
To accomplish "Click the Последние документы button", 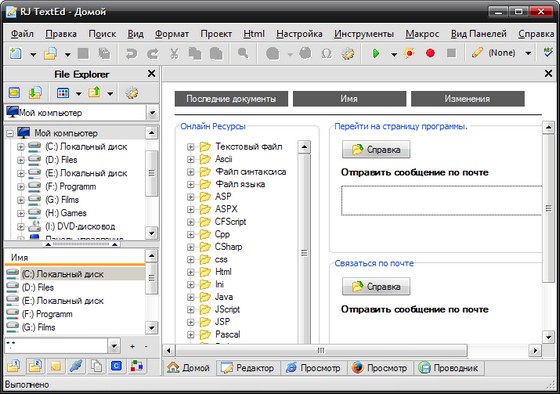I will pyautogui.click(x=231, y=99).
